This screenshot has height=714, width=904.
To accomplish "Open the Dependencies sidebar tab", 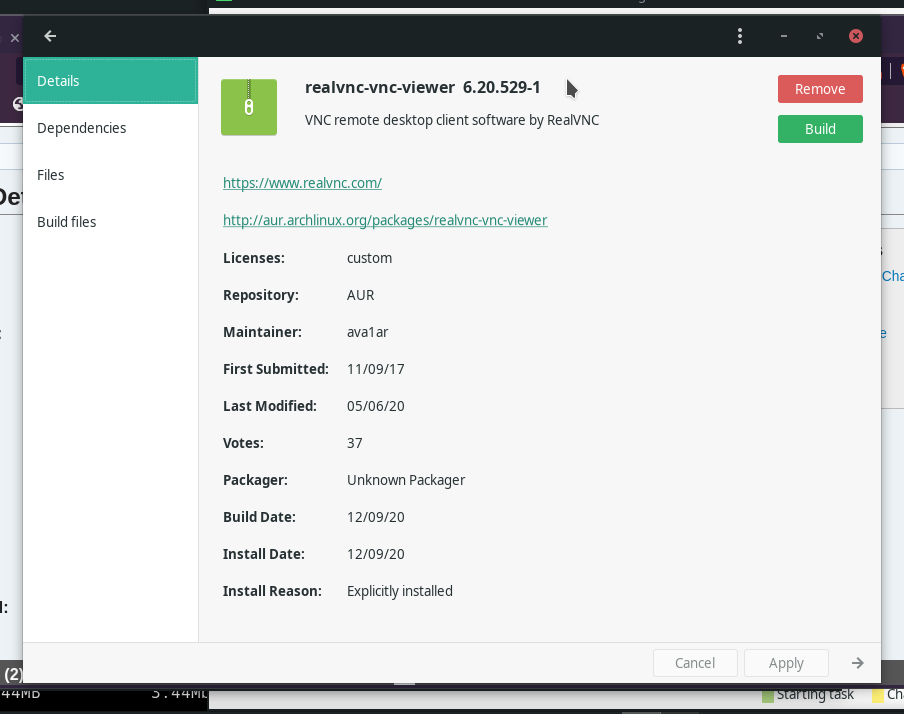I will (x=111, y=128).
